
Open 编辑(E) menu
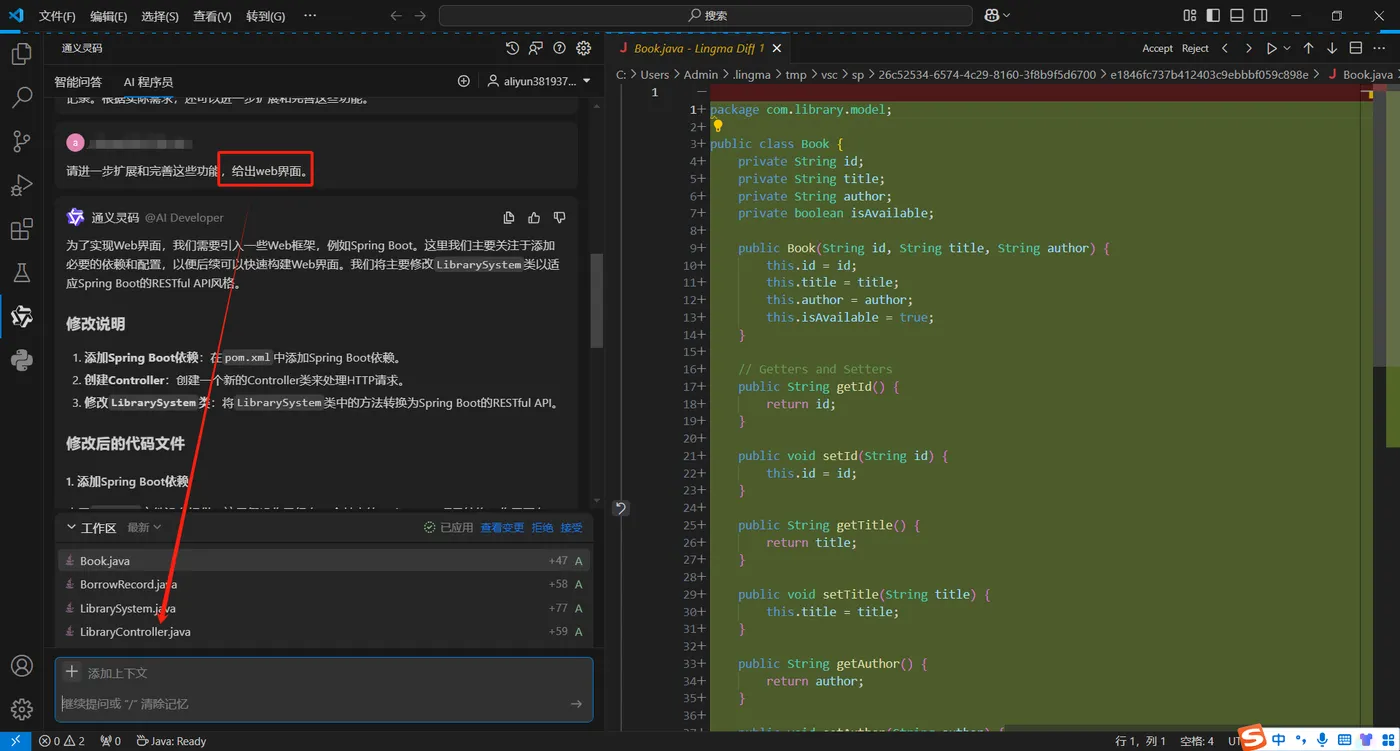(108, 16)
